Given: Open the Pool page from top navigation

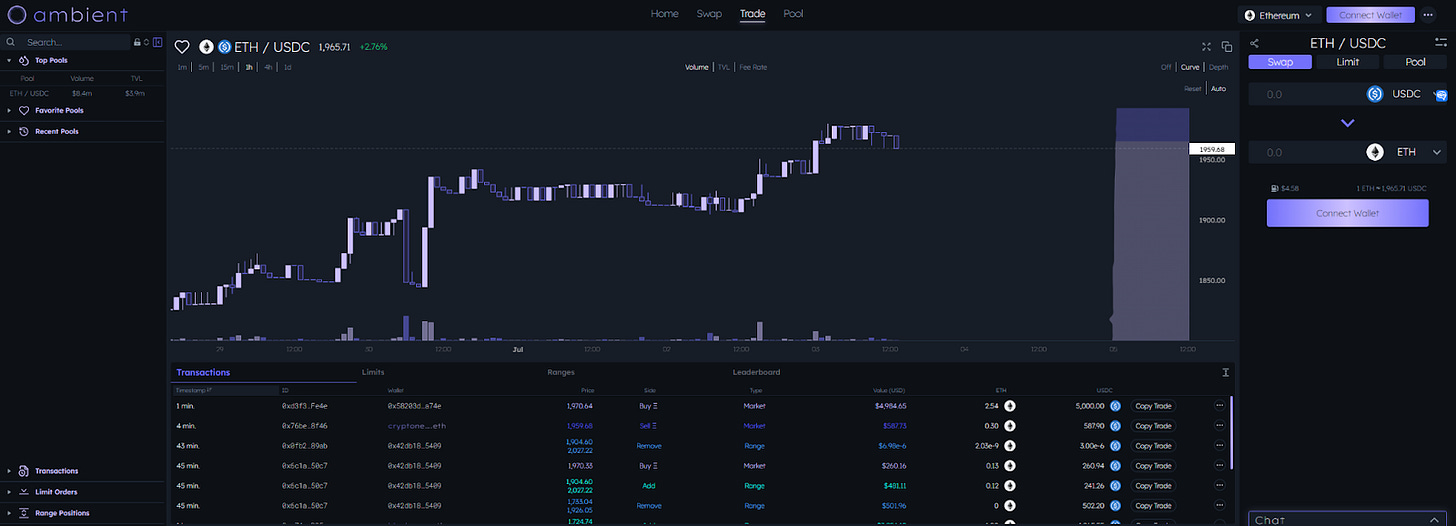Looking at the screenshot, I should 793,14.
